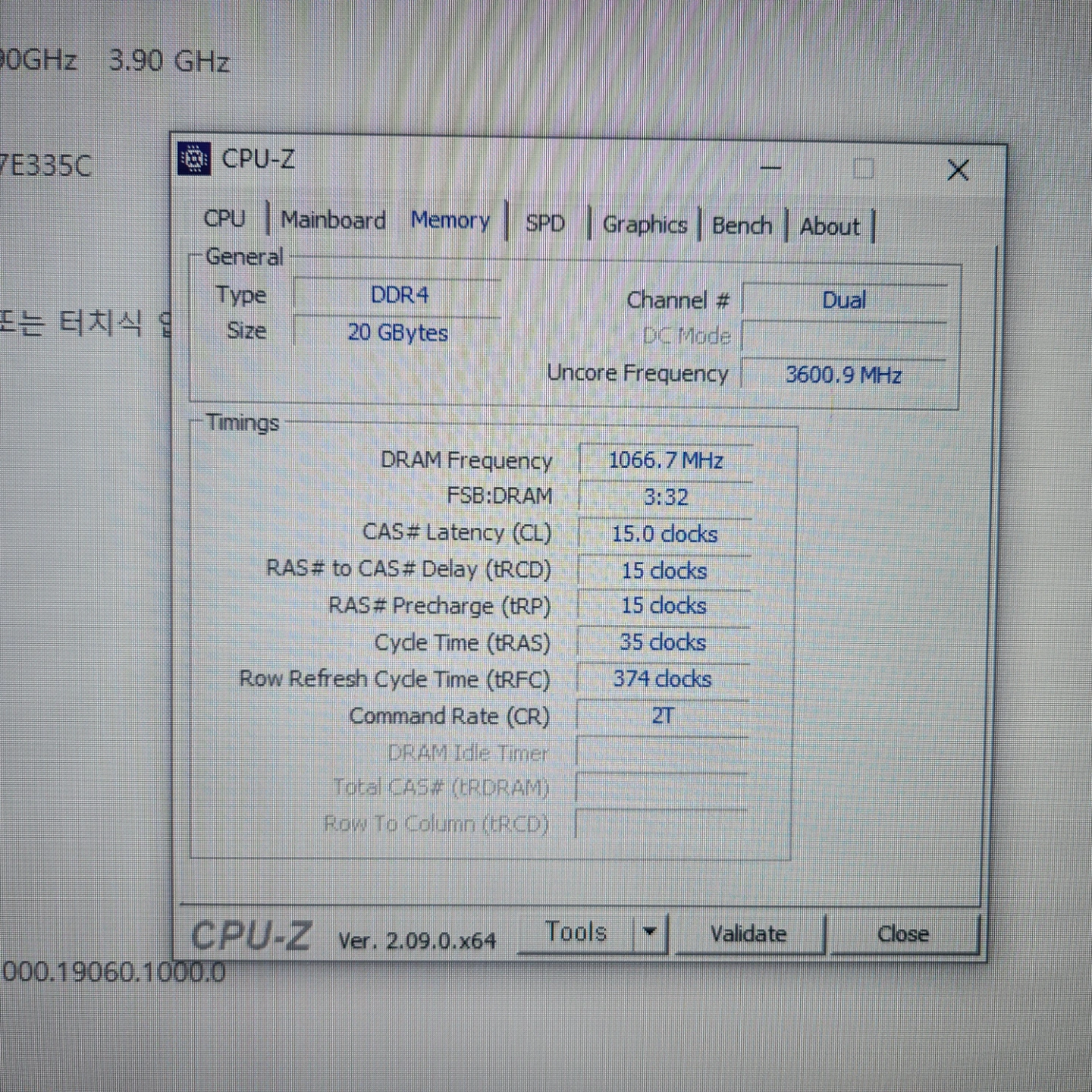1092x1092 pixels.
Task: Open the Mainboard tab
Action: 334,220
